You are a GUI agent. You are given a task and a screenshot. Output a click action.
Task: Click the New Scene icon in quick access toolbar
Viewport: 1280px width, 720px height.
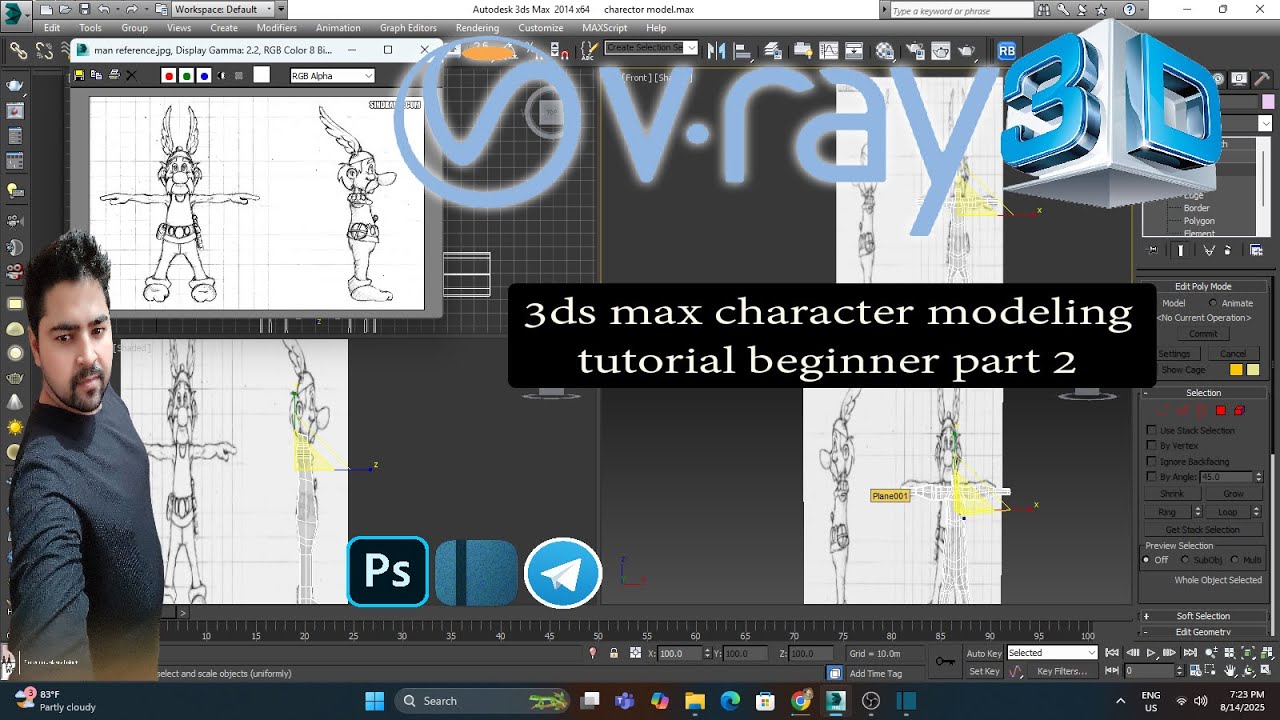coord(46,9)
